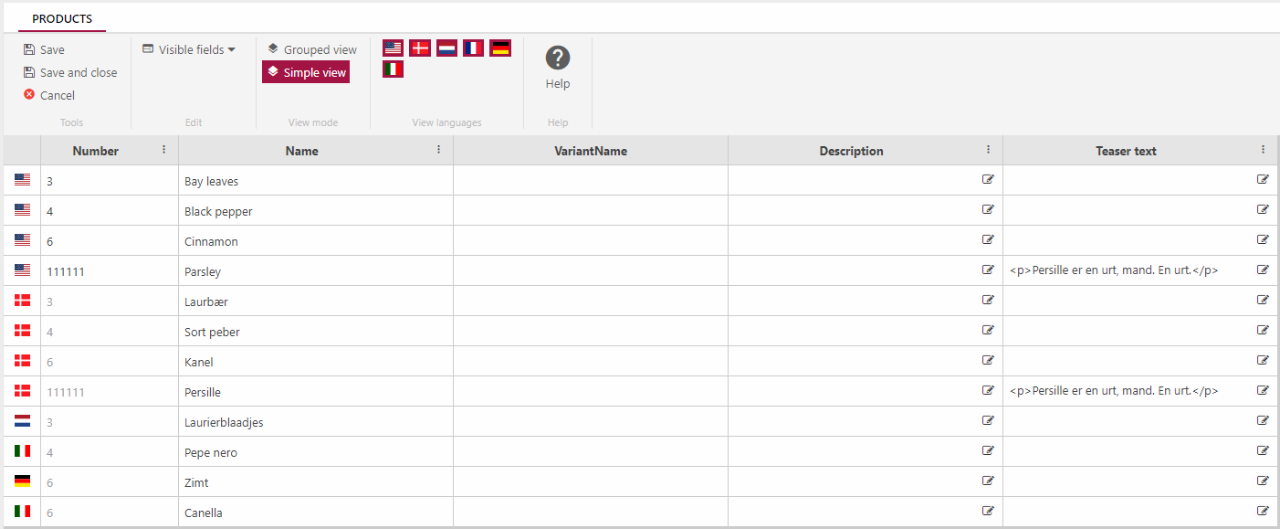Edit the Teaser text for Parsley
The height and width of the screenshot is (529, 1280).
pyautogui.click(x=1263, y=271)
